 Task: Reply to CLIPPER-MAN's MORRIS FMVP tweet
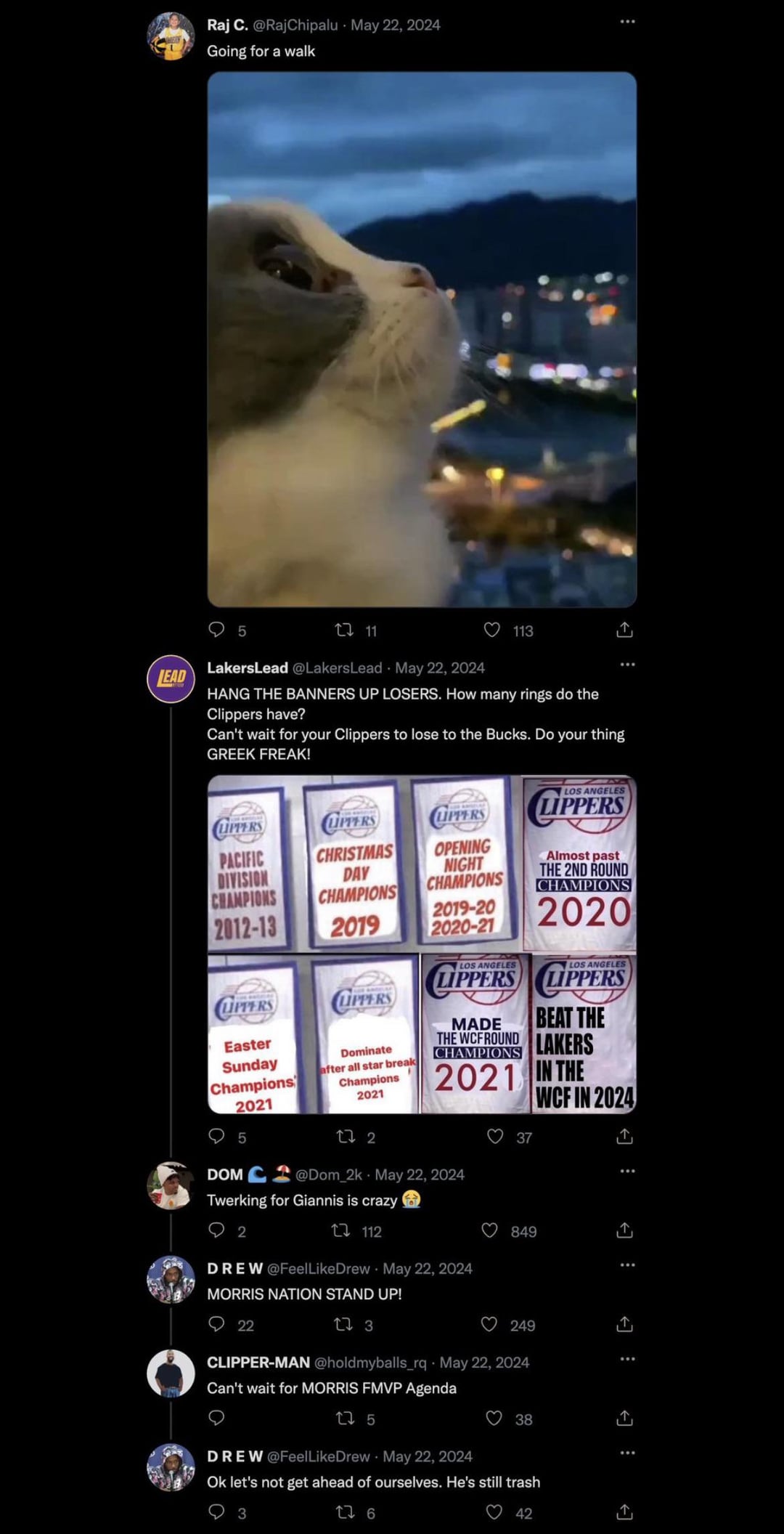point(216,1418)
